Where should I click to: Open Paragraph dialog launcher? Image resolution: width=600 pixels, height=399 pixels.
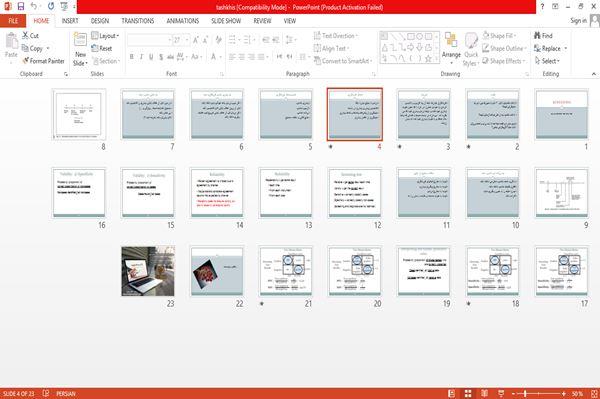(373, 74)
